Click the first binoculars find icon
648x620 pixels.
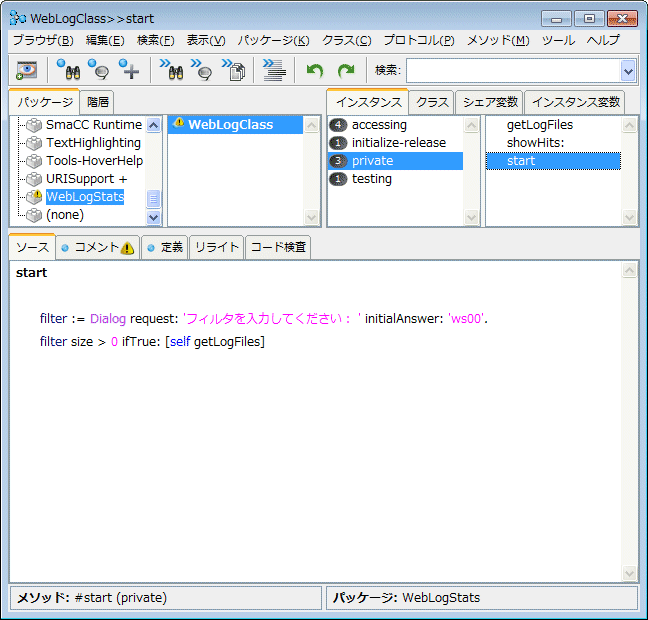coord(68,70)
